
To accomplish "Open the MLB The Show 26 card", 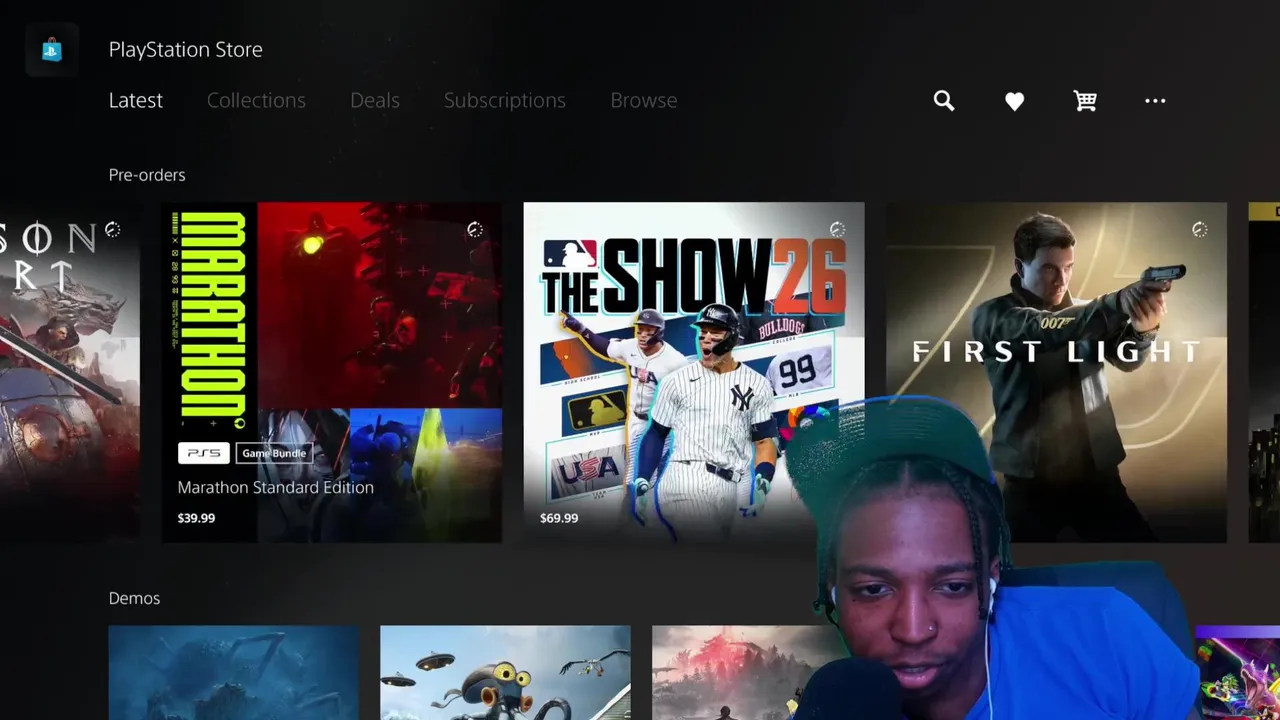I will [694, 372].
